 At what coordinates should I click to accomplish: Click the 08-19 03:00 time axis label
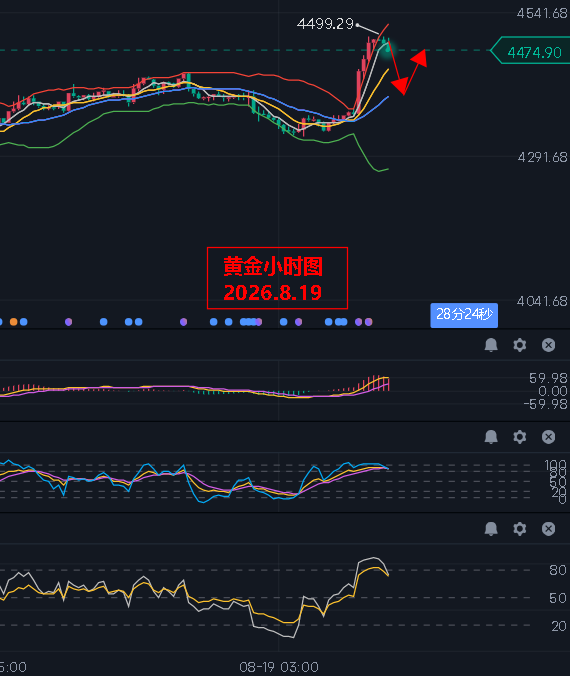tap(279, 667)
